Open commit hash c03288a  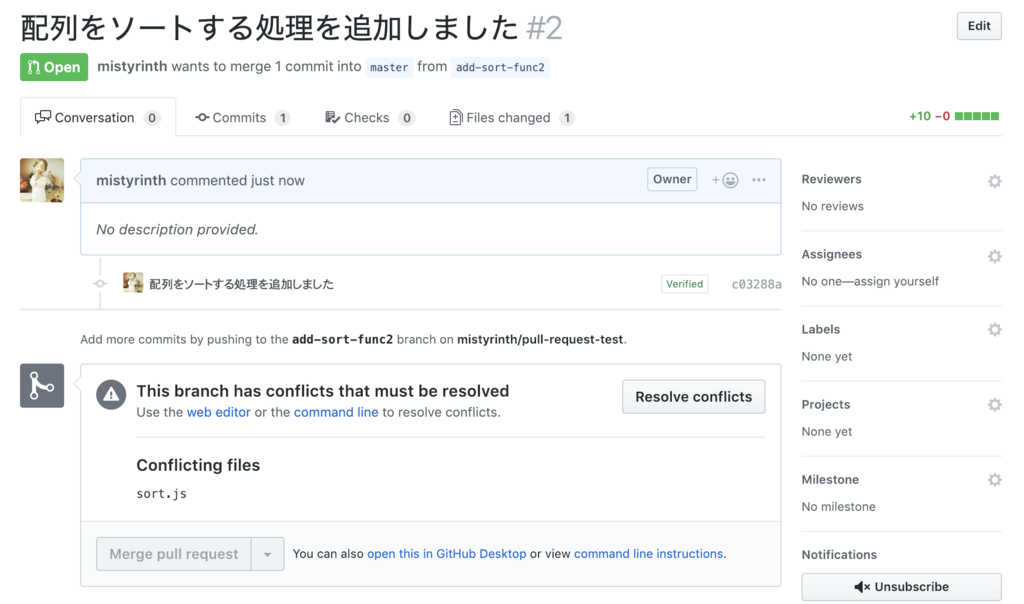tap(756, 283)
